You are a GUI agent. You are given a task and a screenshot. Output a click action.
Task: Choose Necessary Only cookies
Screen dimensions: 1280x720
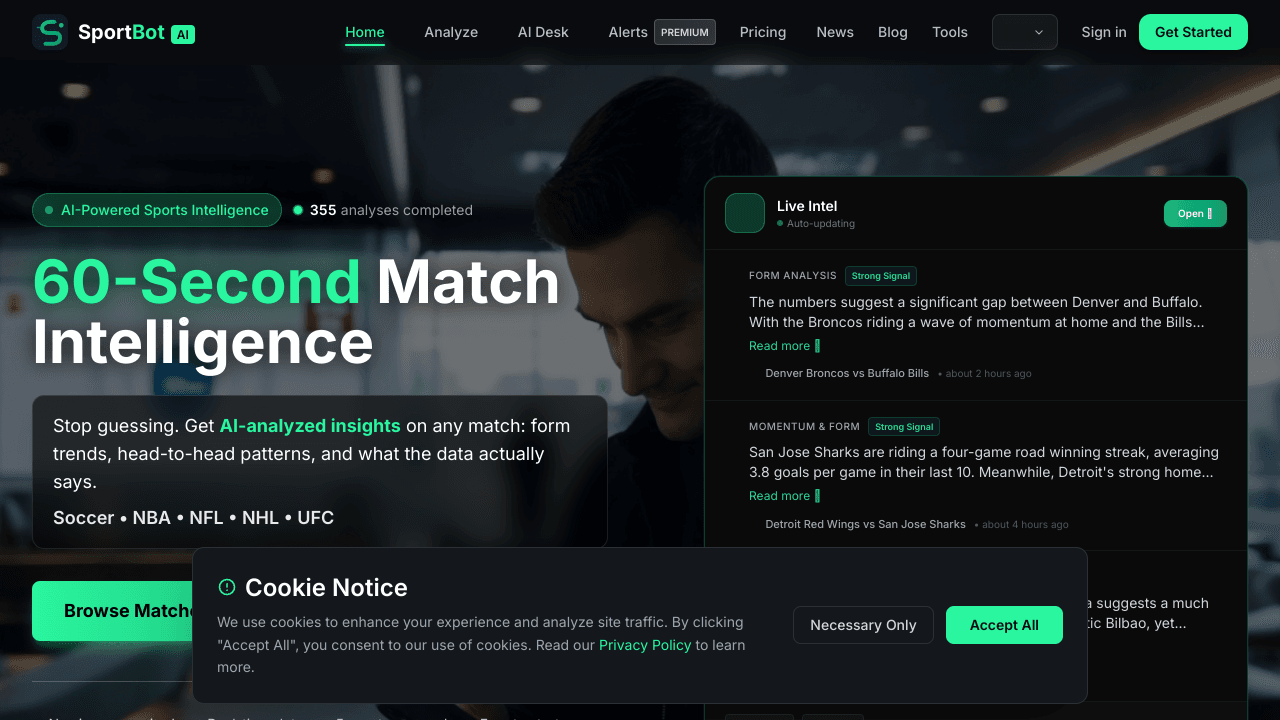(x=863, y=625)
